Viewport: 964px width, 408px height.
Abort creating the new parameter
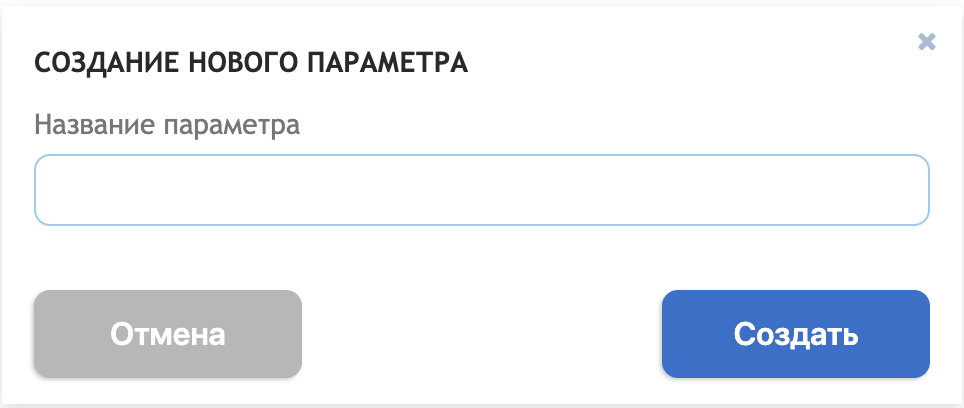pyautogui.click(x=168, y=334)
